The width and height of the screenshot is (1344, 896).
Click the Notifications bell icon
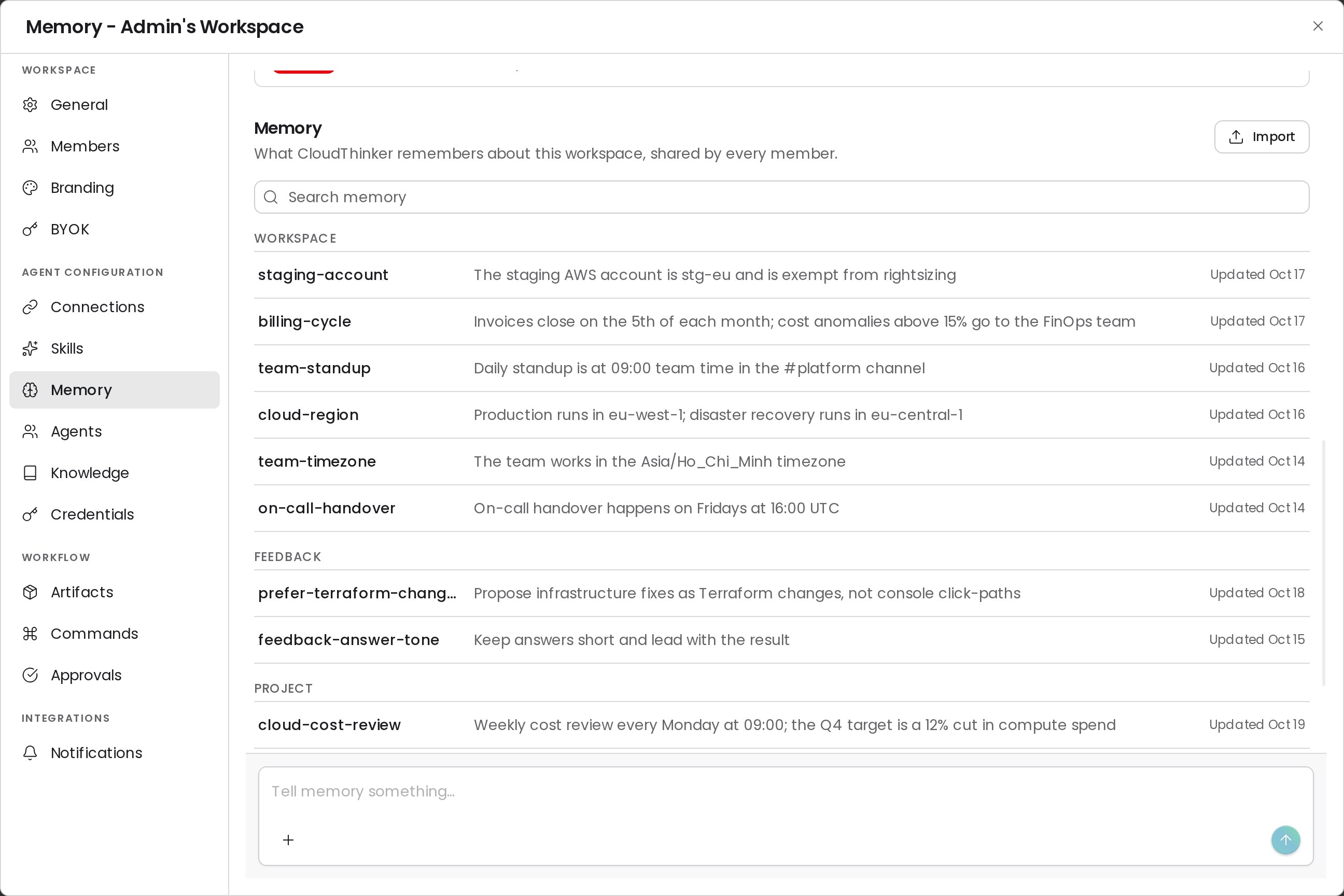(x=30, y=752)
